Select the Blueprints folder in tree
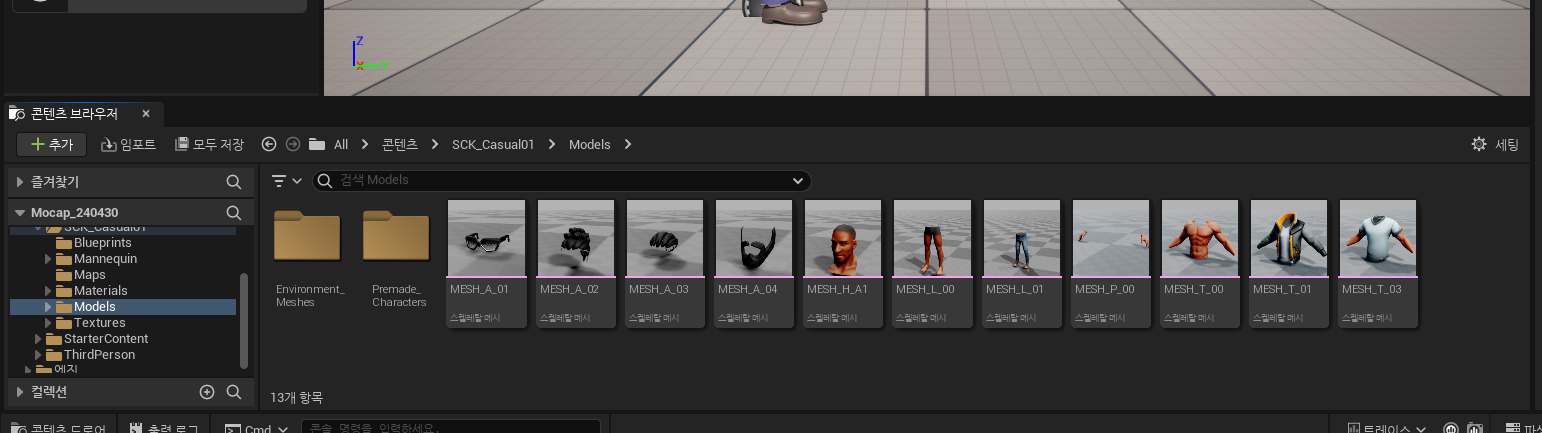The height and width of the screenshot is (433, 1542). (x=102, y=243)
